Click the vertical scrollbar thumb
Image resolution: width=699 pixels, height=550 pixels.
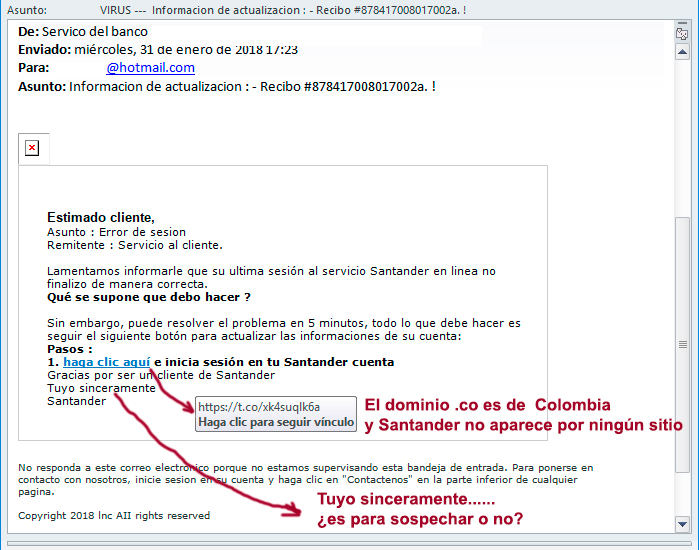coord(683,345)
